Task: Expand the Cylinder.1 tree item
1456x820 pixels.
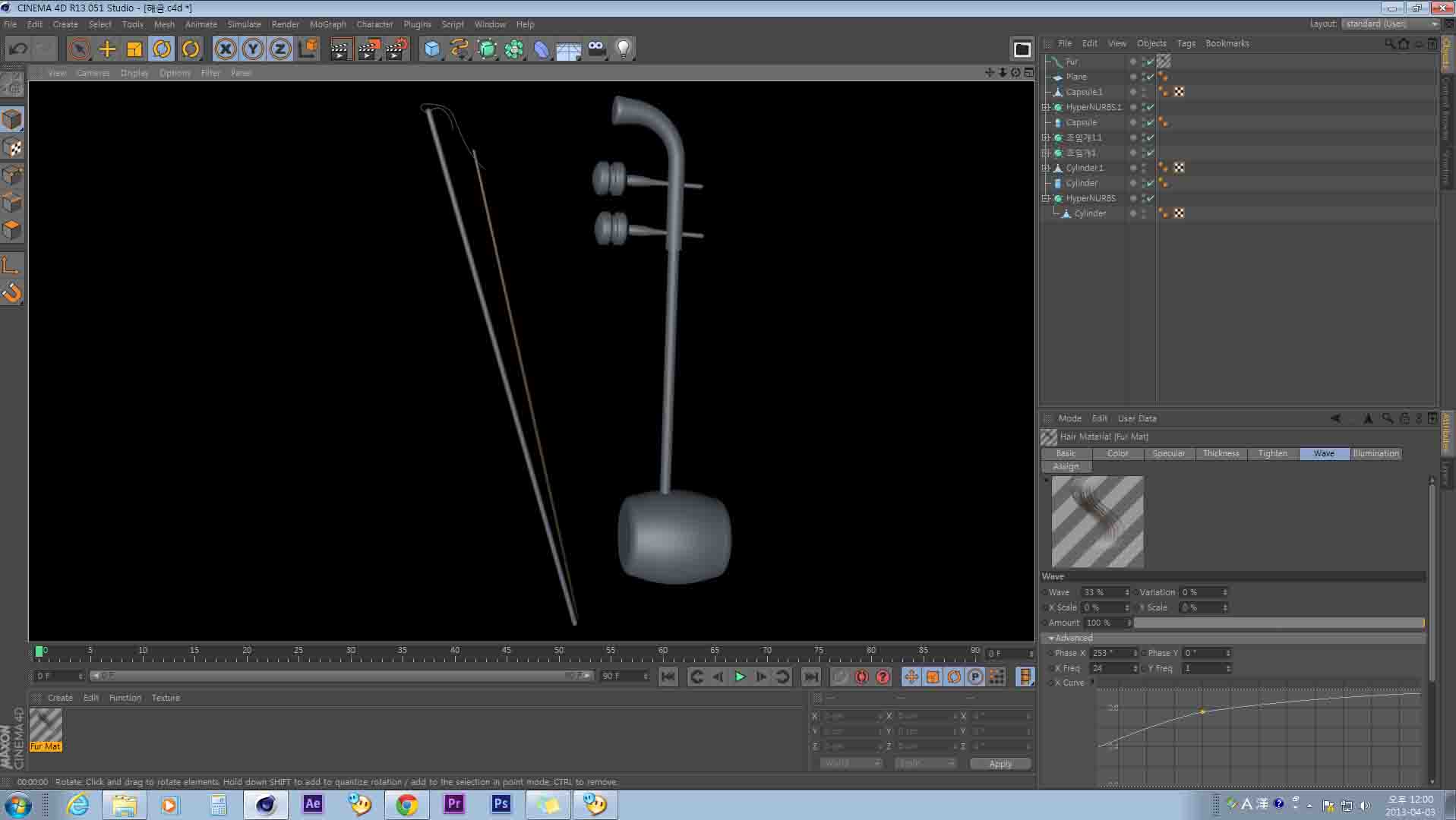Action: 1046,168
